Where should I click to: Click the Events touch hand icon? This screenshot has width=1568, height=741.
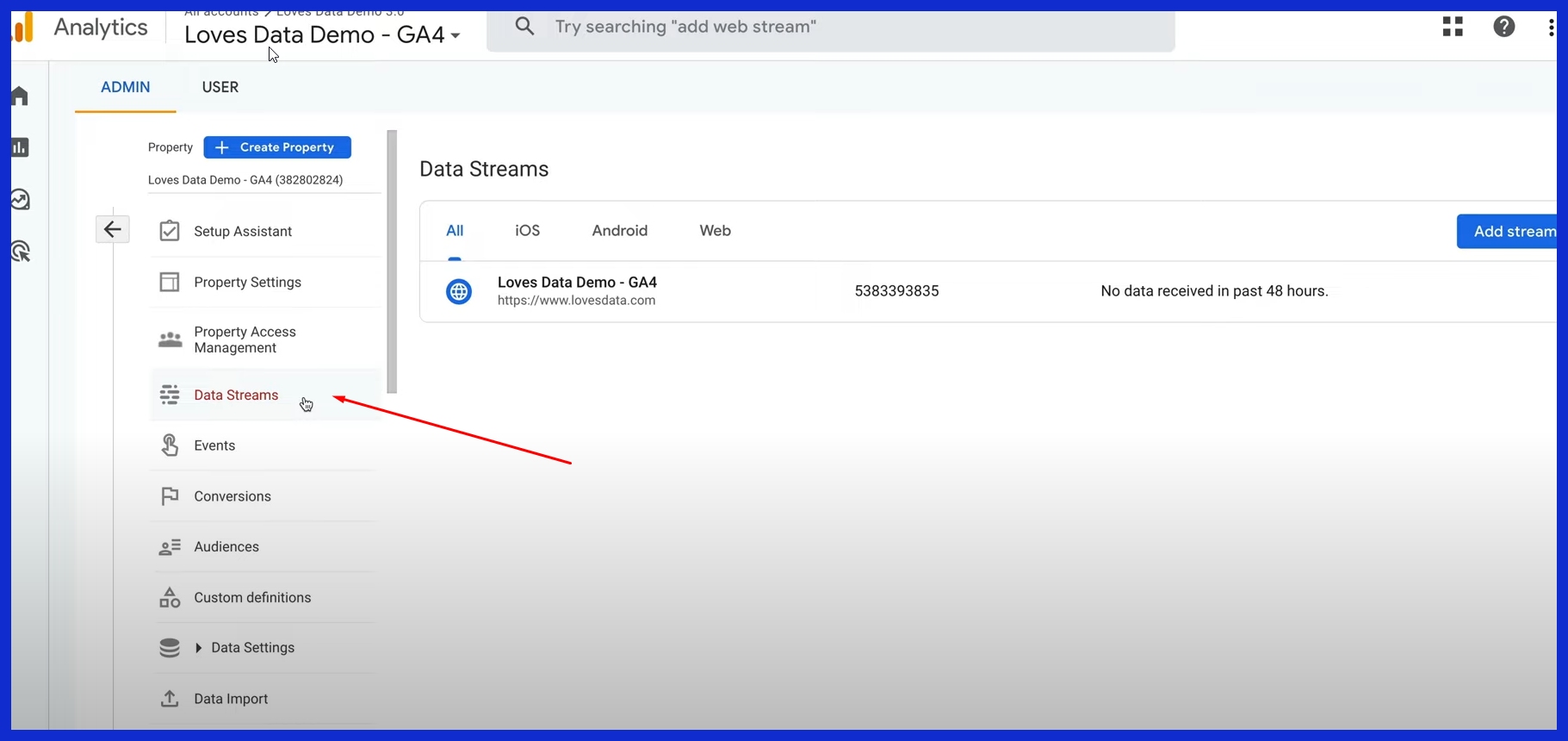point(170,445)
